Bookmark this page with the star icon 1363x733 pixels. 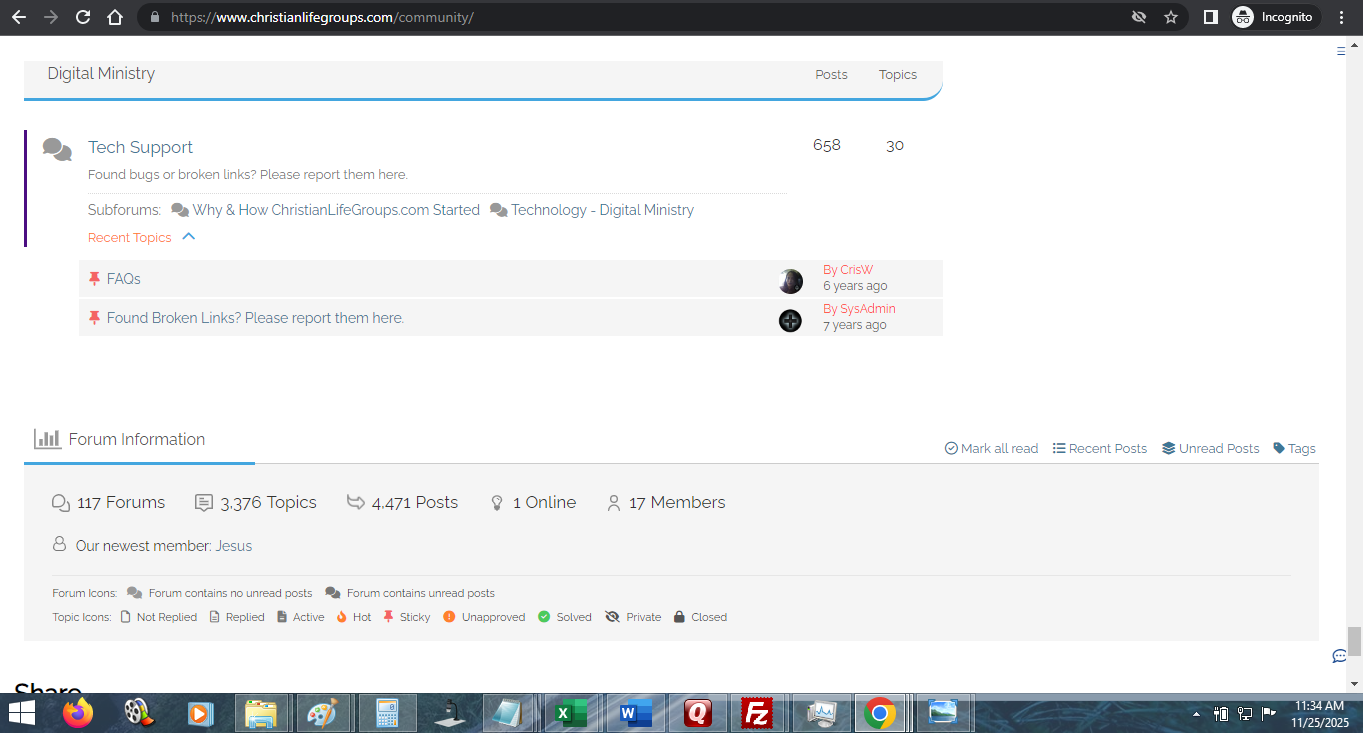(1171, 17)
